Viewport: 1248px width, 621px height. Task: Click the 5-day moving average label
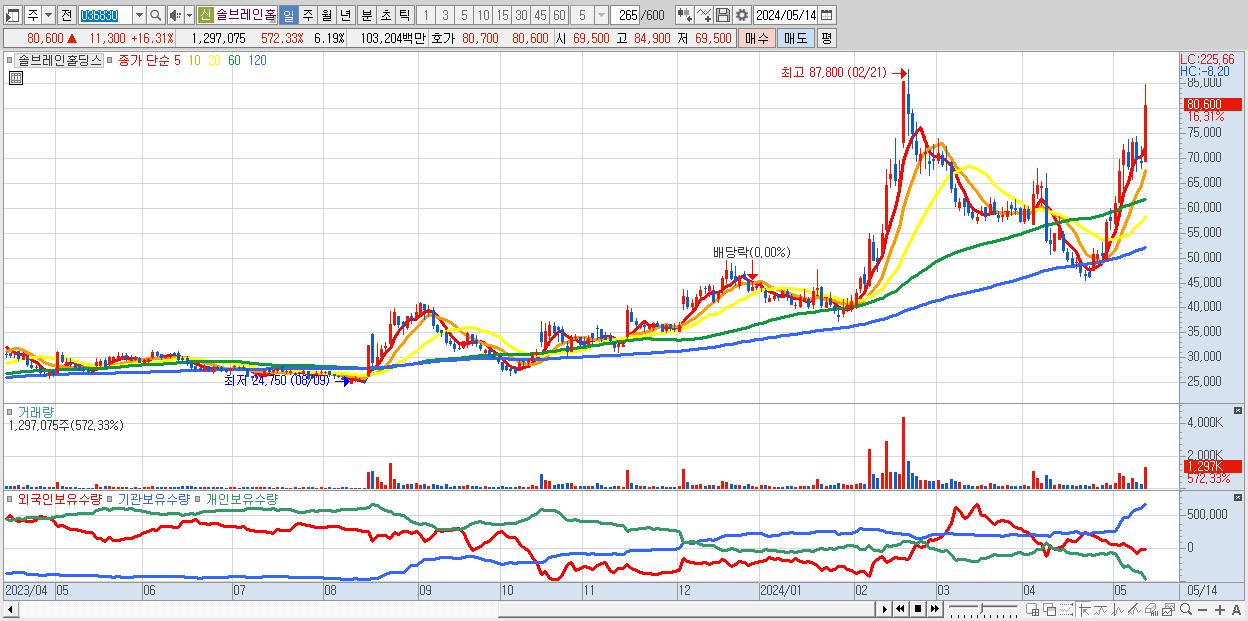tap(177, 60)
